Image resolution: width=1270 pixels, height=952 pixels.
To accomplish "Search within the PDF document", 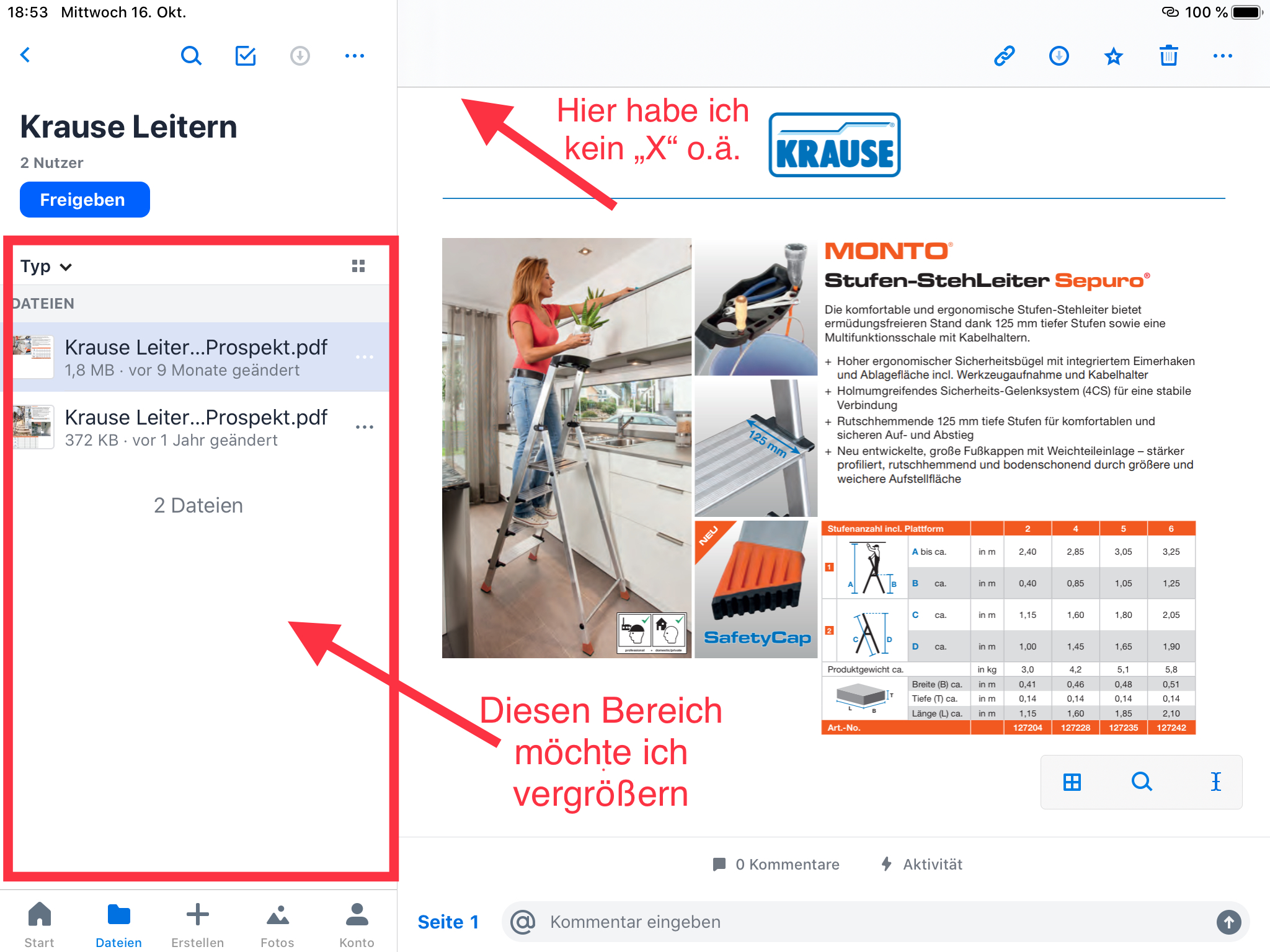I will pos(1142,782).
